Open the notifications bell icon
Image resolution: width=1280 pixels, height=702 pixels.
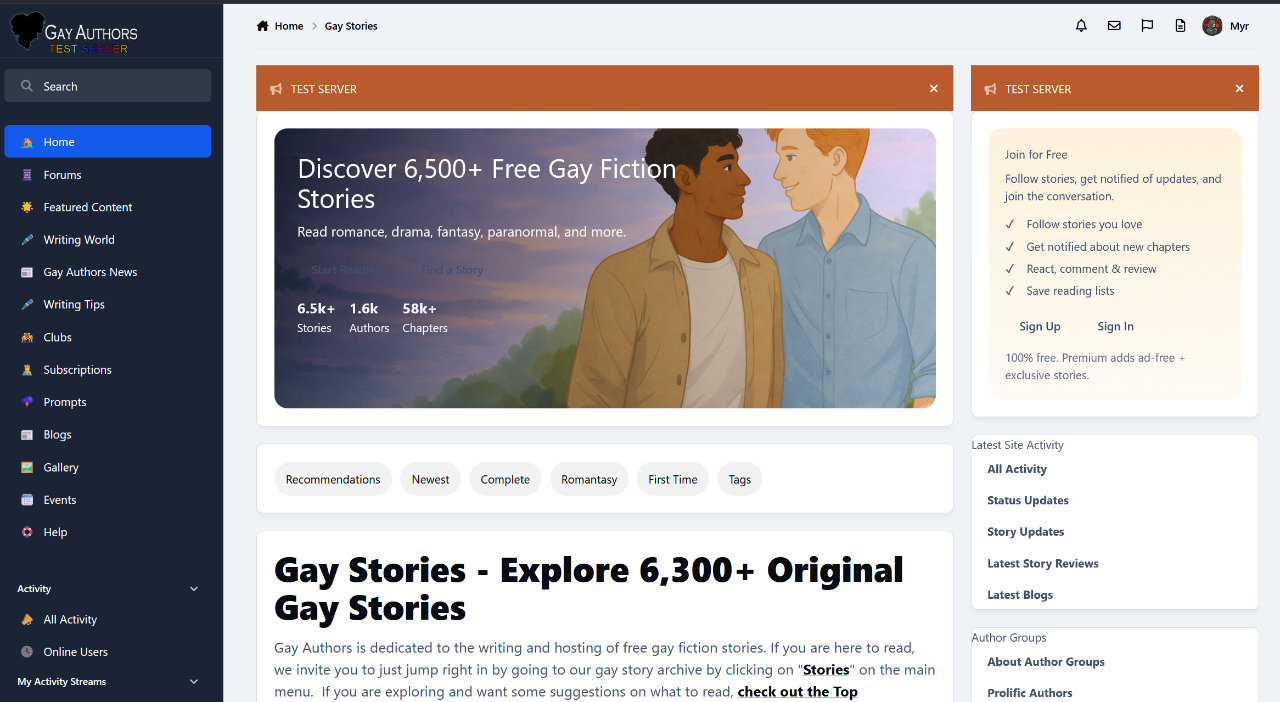pos(1081,26)
